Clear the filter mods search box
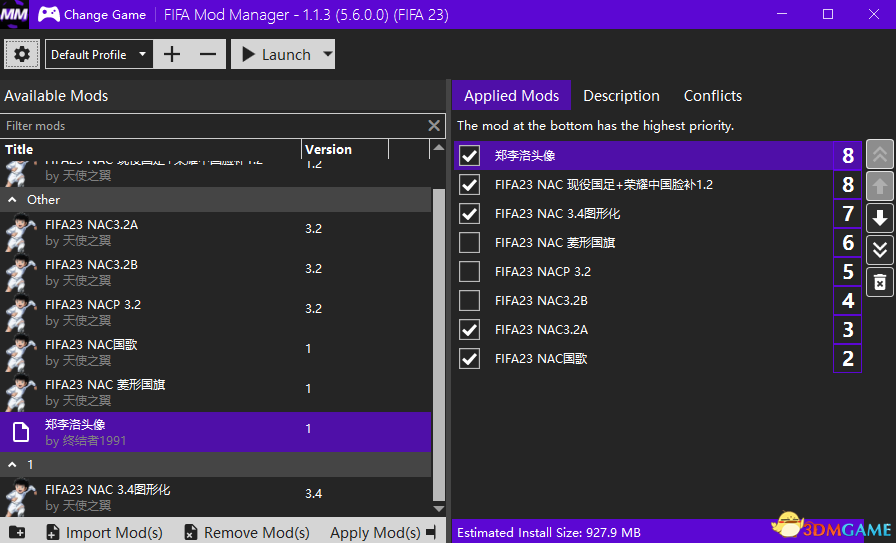 434,126
